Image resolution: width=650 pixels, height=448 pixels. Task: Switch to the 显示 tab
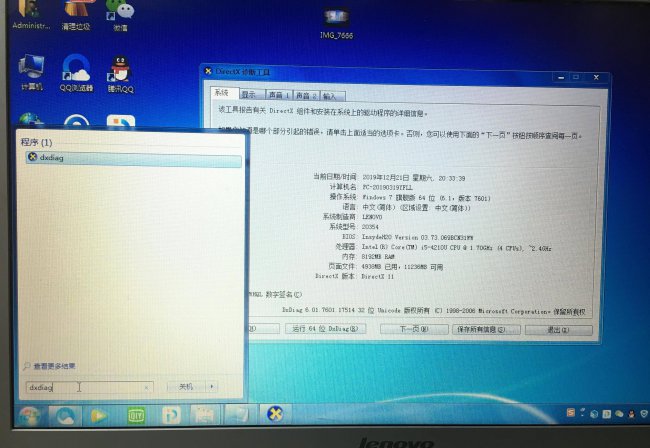251,95
